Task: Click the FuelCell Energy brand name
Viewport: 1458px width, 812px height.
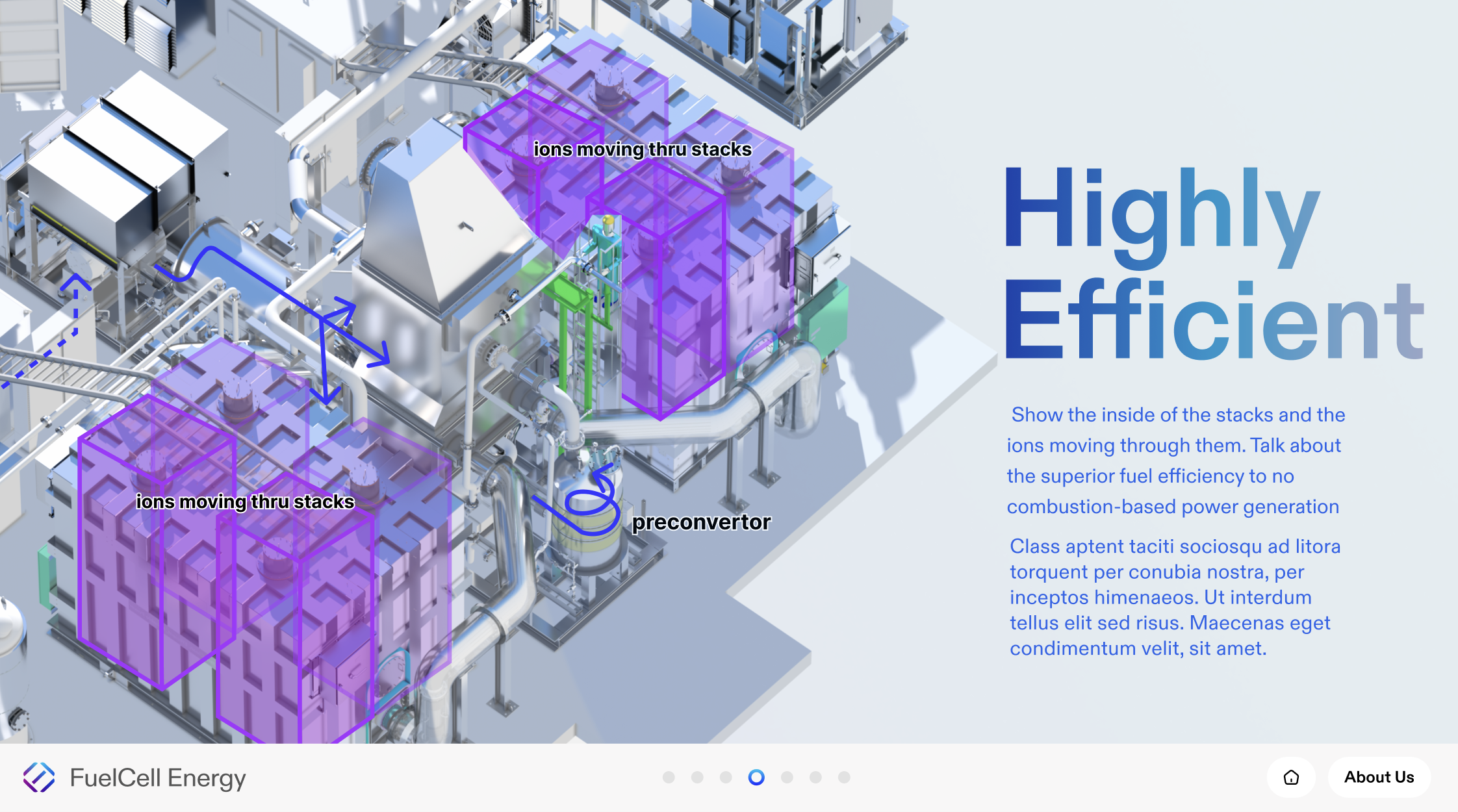Action: tap(158, 778)
